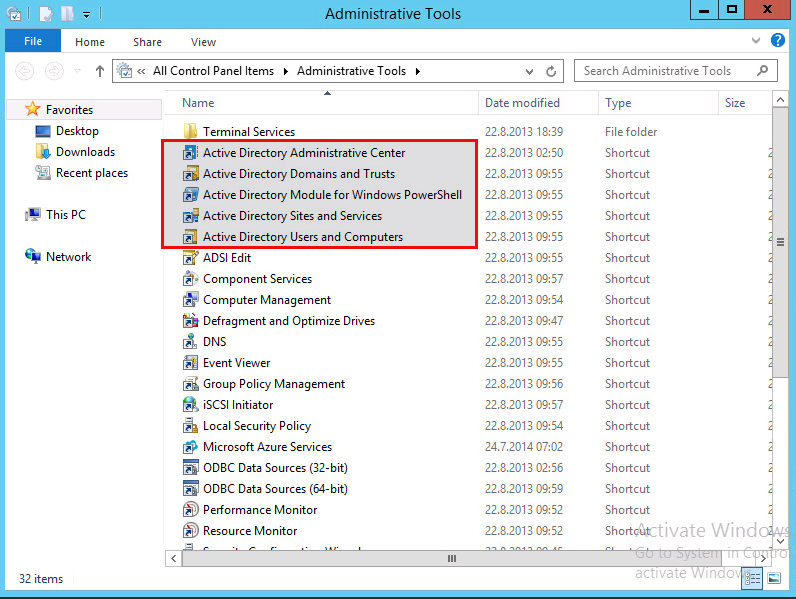796x599 pixels.
Task: Refresh the Administrative Tools folder view
Action: 551,72
